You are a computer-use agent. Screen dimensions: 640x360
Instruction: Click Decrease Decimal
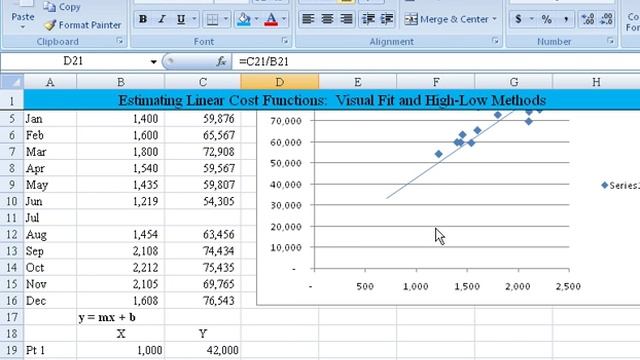[607, 19]
